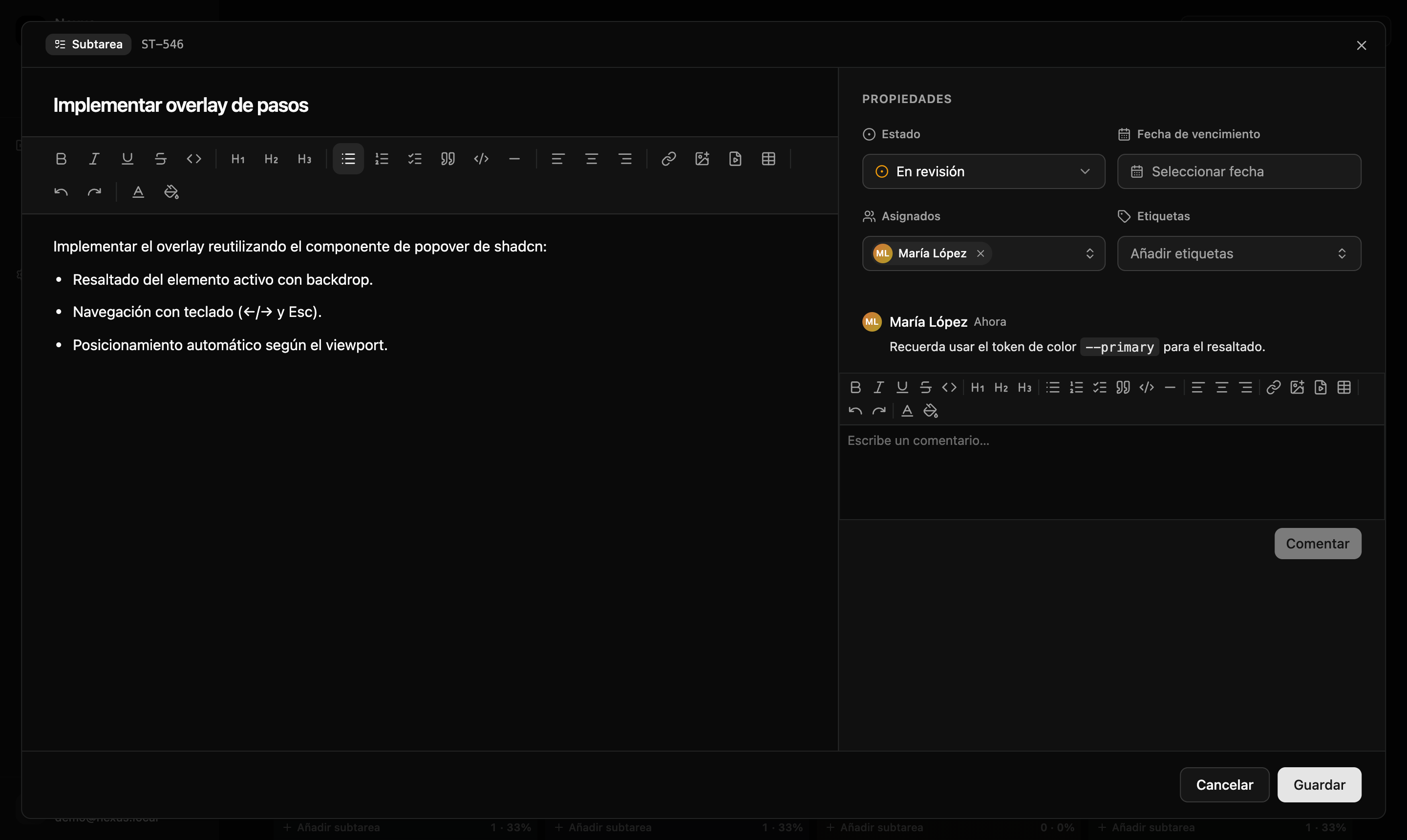Edit title Implementar overlay de pasos

pos(181,105)
